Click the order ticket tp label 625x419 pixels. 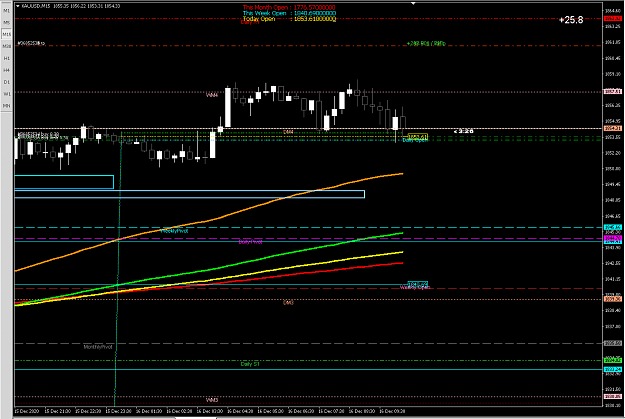pos(31,43)
